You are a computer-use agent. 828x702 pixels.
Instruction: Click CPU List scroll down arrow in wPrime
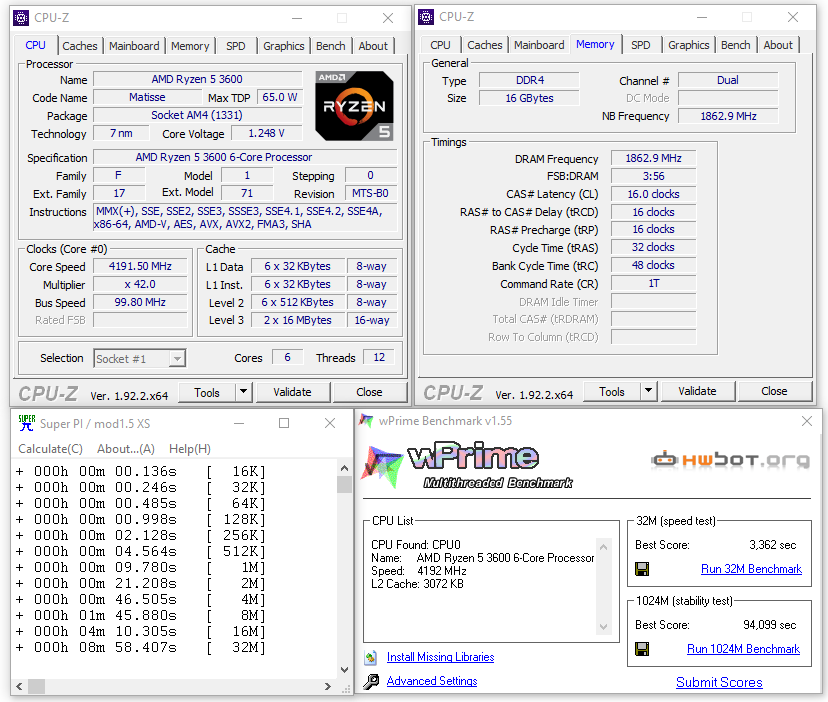coord(604,627)
